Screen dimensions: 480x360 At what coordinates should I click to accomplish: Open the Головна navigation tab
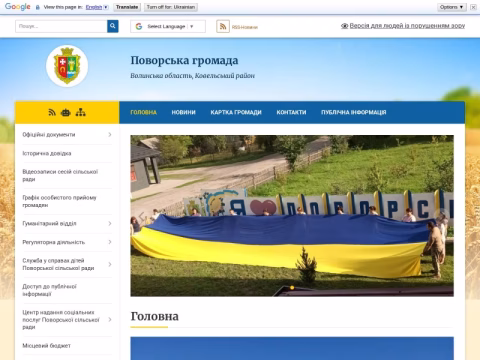pyautogui.click(x=143, y=112)
